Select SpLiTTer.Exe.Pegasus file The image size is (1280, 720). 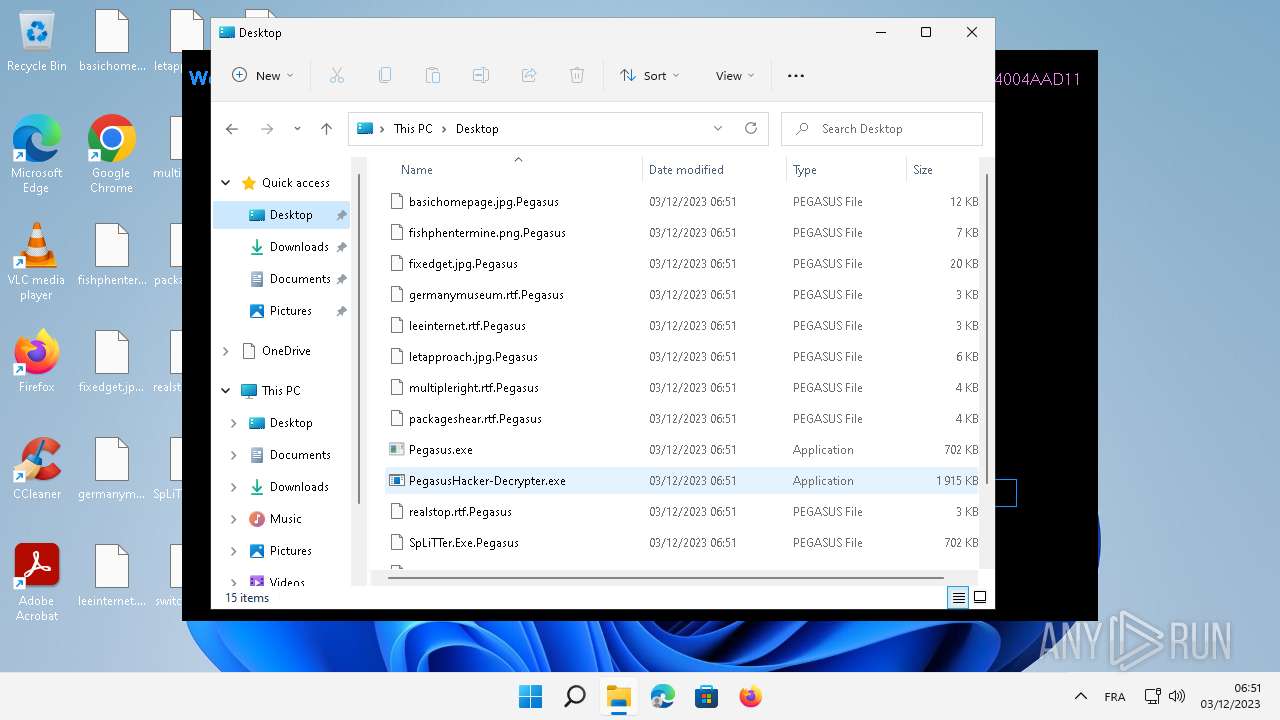click(x=683, y=543)
